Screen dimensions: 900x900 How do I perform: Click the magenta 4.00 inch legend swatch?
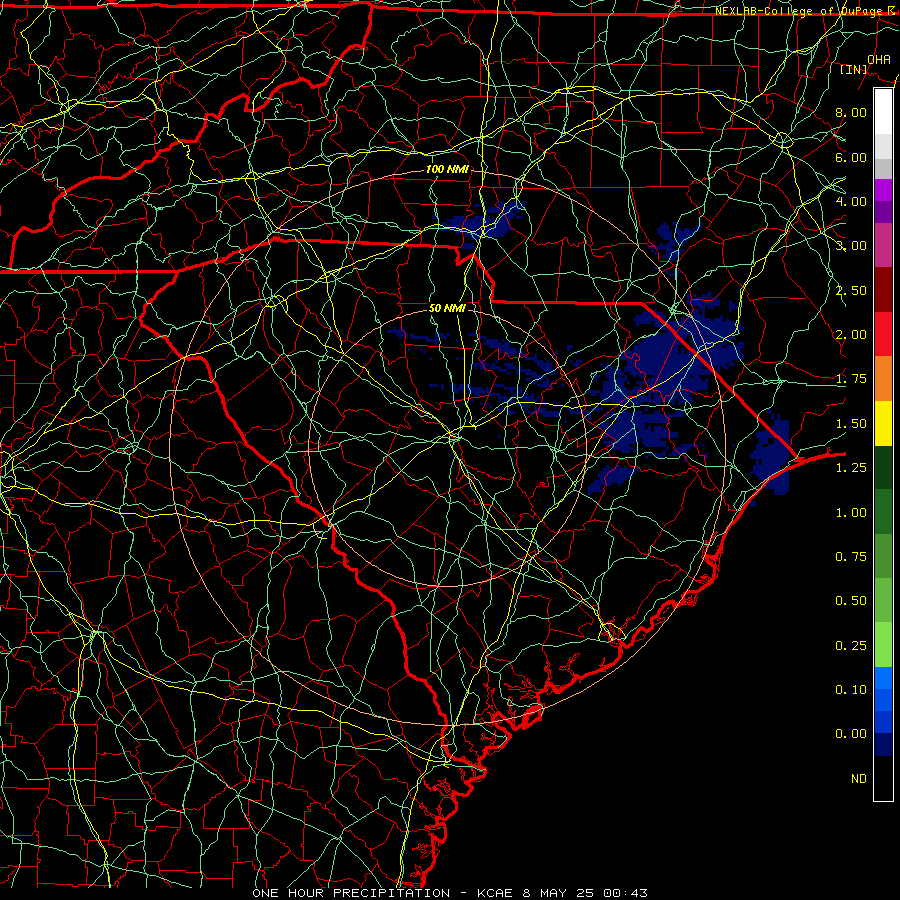[x=883, y=190]
